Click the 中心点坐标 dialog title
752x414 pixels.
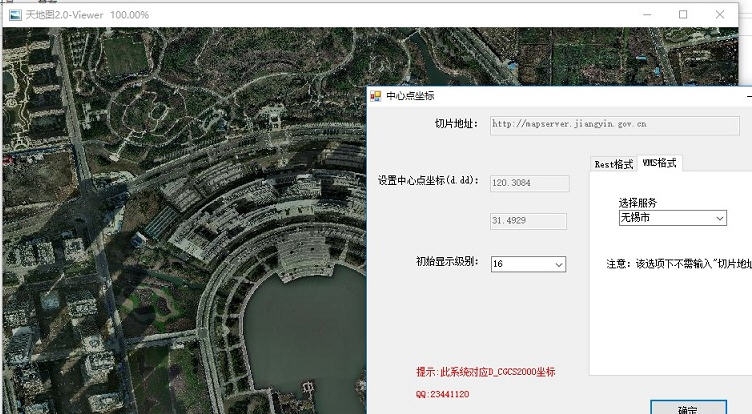(x=410, y=96)
